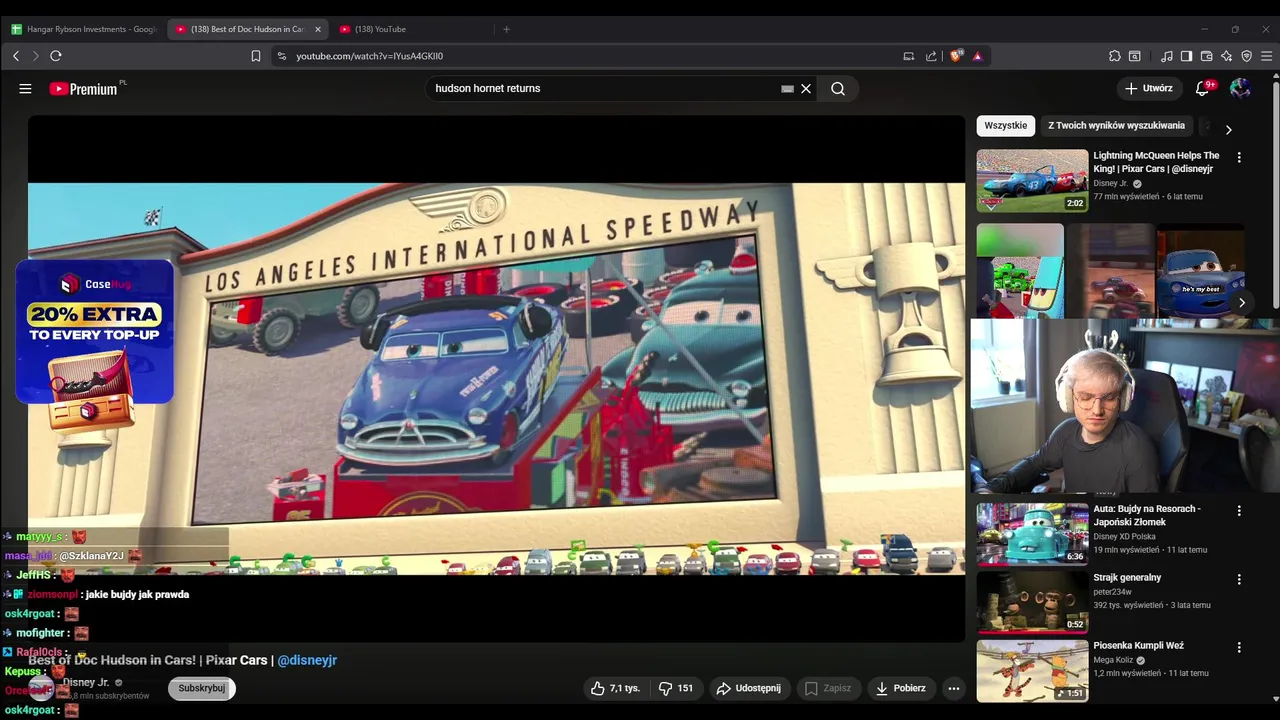Open the Brave Wallet icon
This screenshot has width=1280, height=720.
pyautogui.click(x=1207, y=56)
